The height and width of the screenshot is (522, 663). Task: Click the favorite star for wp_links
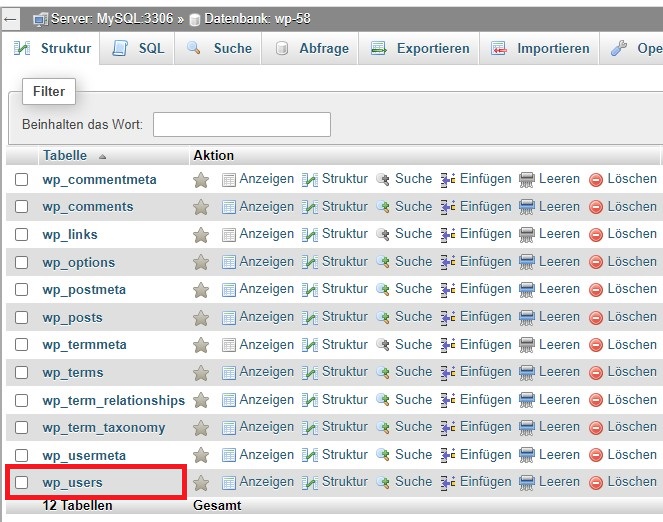(201, 235)
